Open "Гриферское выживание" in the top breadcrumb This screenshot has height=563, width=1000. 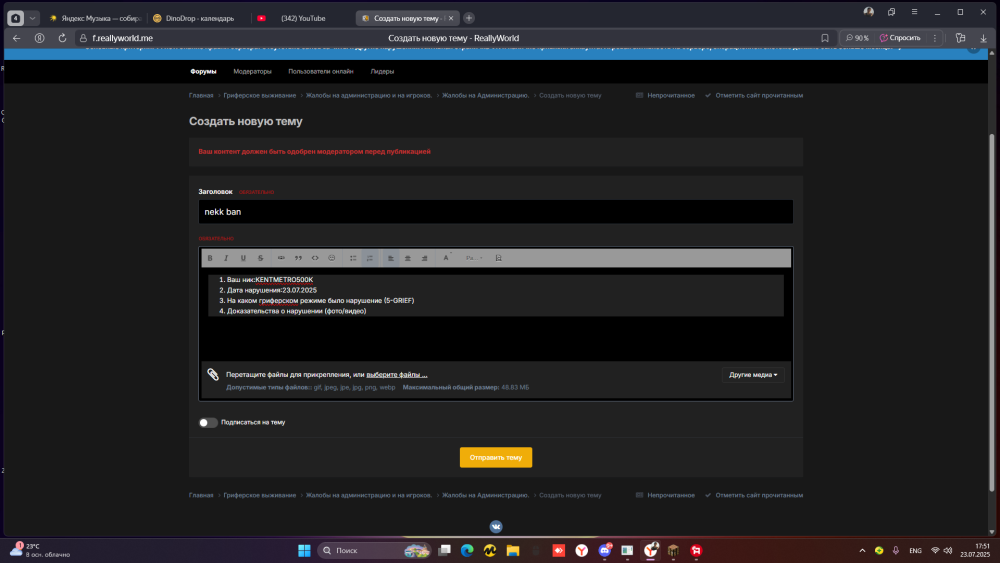pos(260,96)
